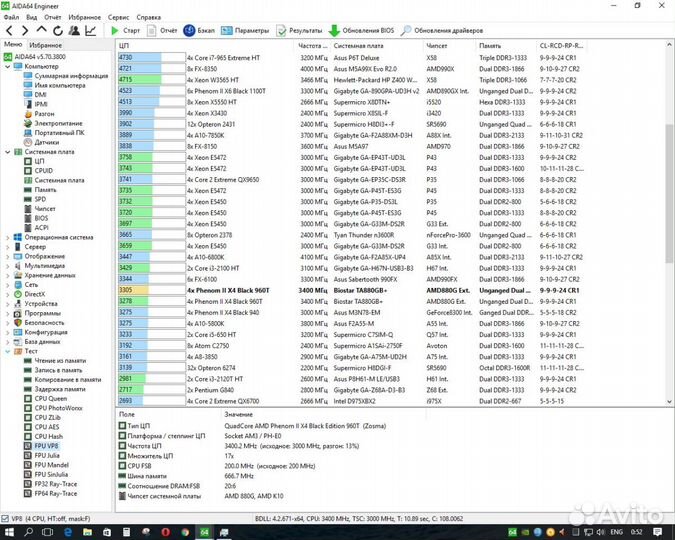675x540 pixels.
Task: Click the Частота column header
Action: tap(312, 45)
